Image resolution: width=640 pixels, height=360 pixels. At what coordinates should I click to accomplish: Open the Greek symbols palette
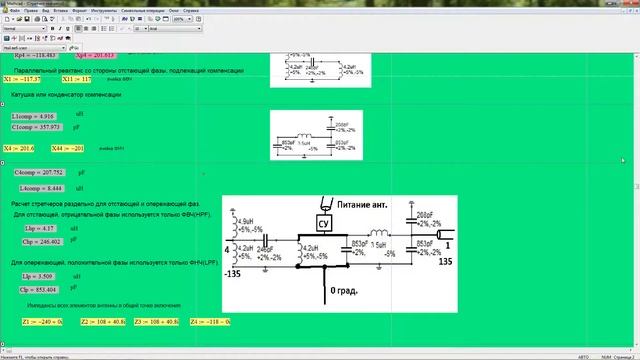pos(60,38)
